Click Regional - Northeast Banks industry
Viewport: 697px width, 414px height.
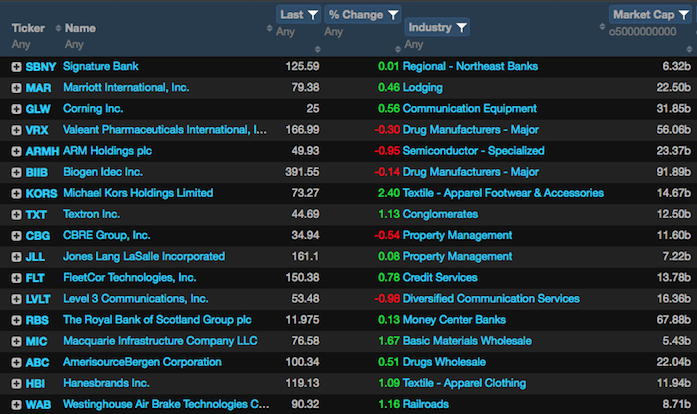click(x=470, y=66)
